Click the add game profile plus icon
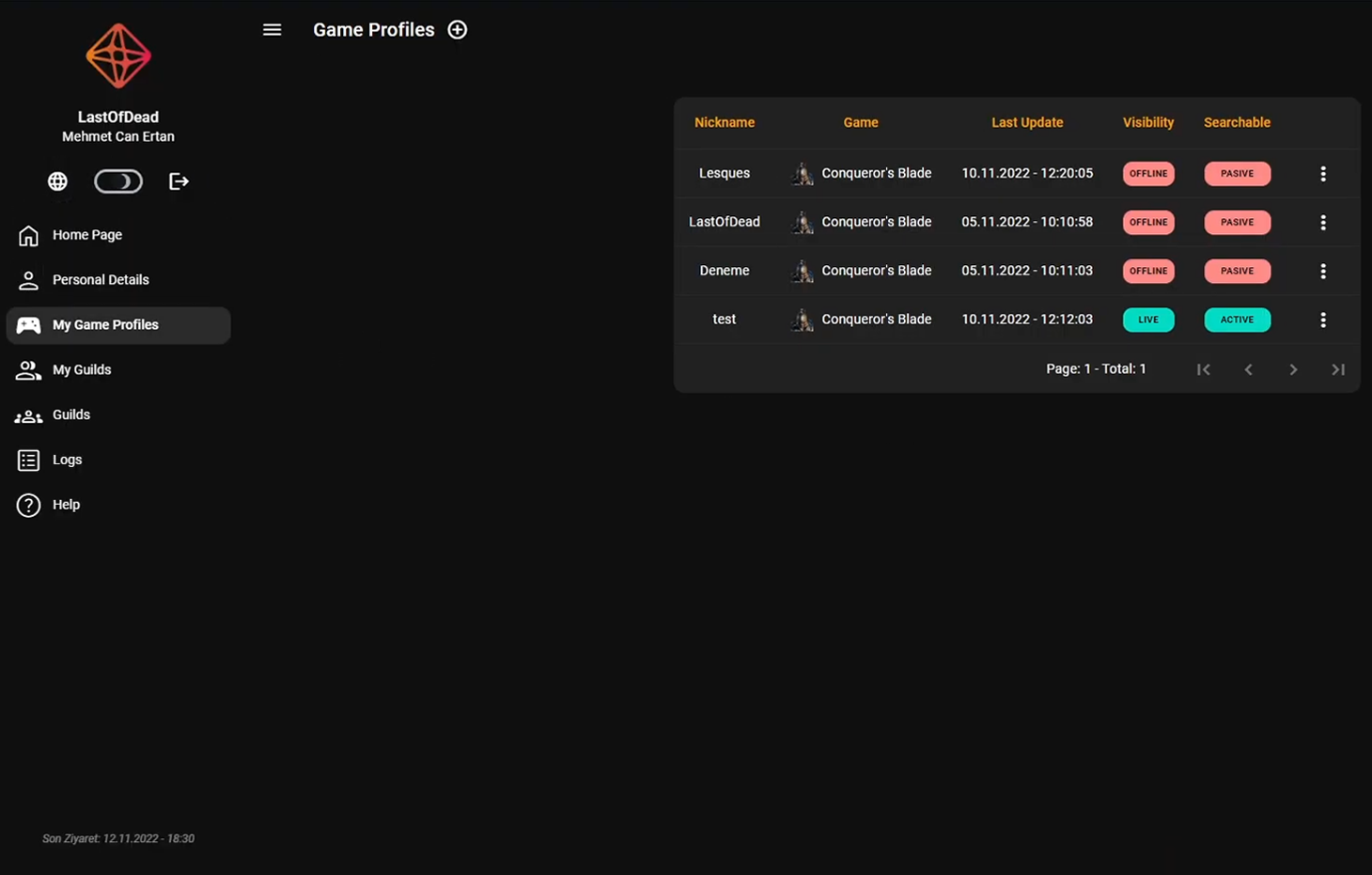This screenshot has height=875, width=1372. tap(458, 30)
